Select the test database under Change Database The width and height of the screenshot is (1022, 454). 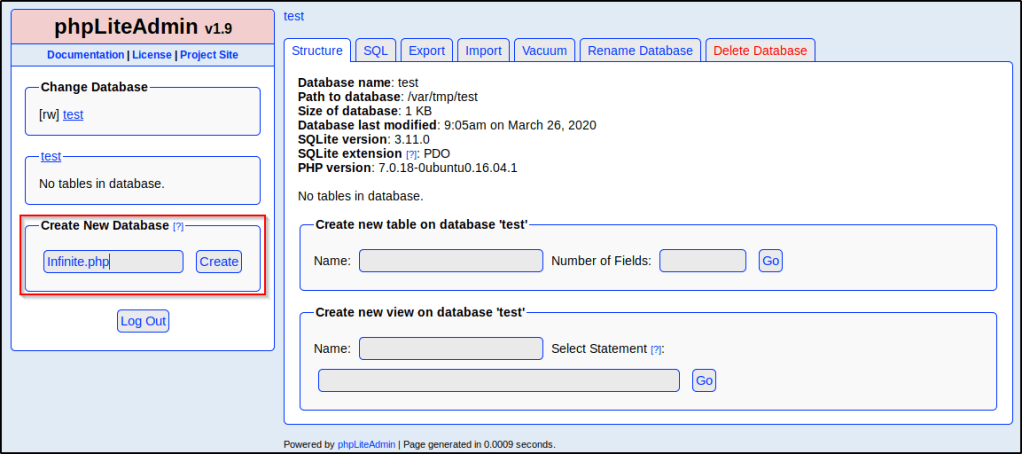tap(73, 115)
